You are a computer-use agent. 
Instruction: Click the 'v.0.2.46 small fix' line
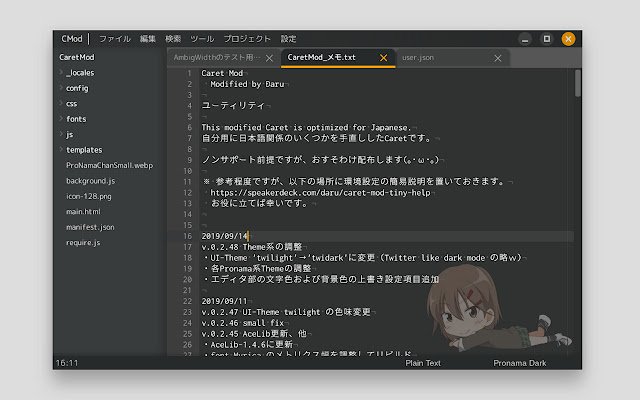pos(243,323)
